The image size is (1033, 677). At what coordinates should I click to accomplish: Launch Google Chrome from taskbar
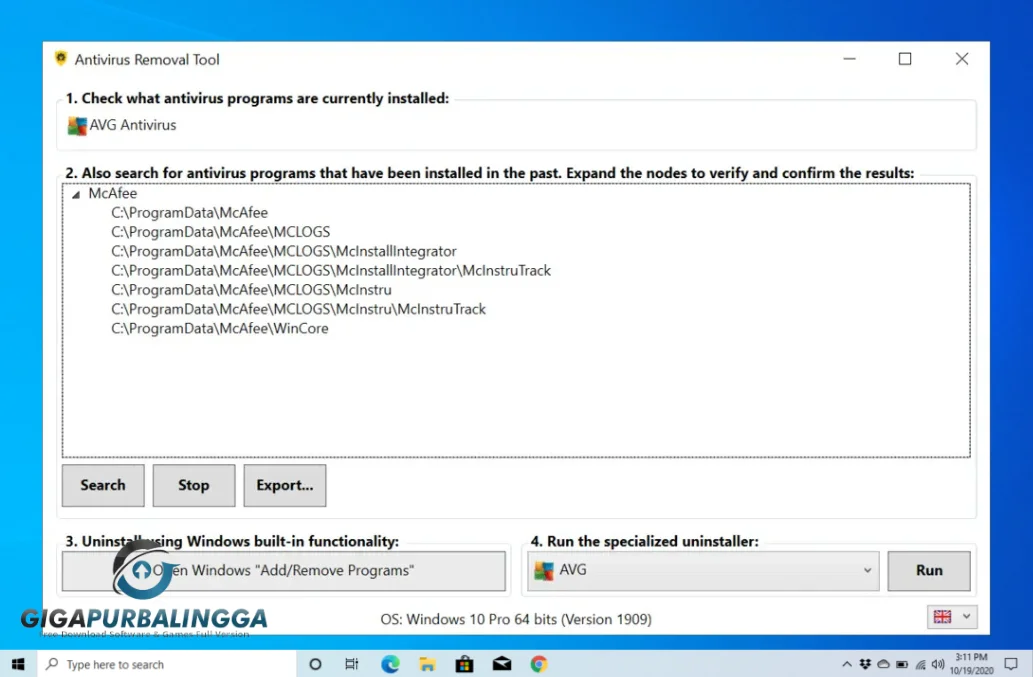[539, 664]
